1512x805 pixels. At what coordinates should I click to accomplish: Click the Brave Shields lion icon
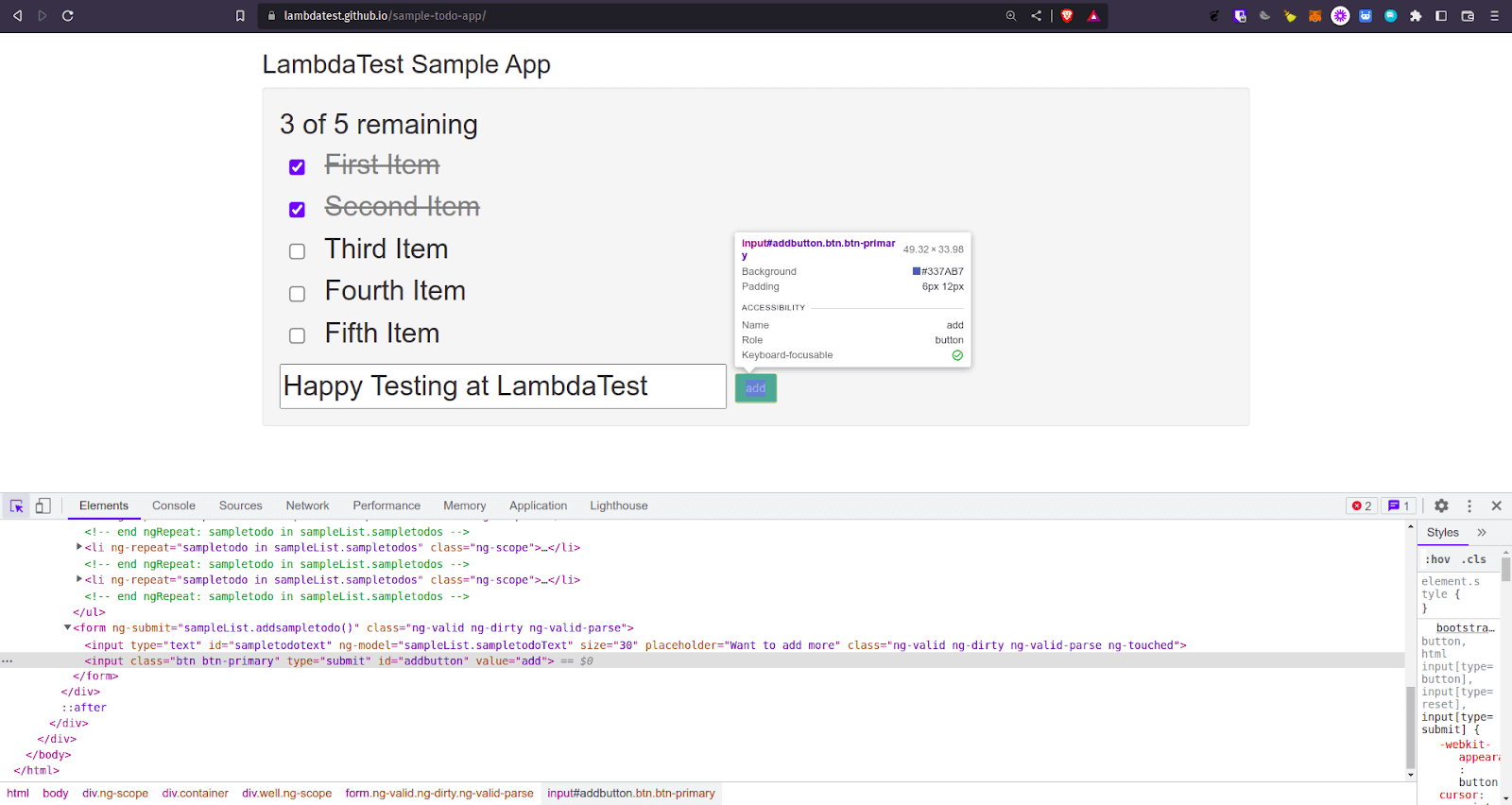click(x=1067, y=16)
